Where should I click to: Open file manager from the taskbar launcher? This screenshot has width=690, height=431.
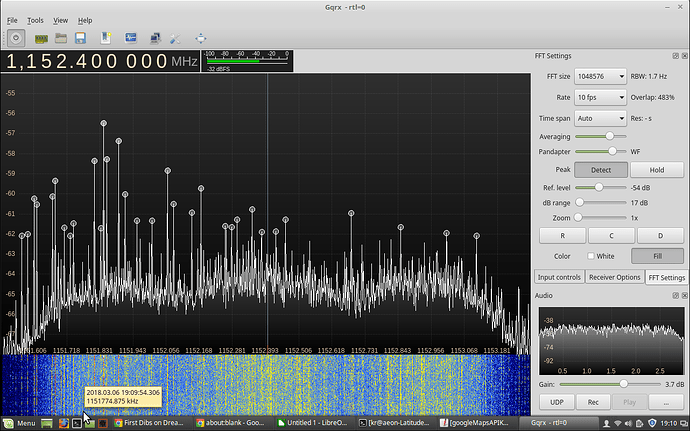point(90,424)
